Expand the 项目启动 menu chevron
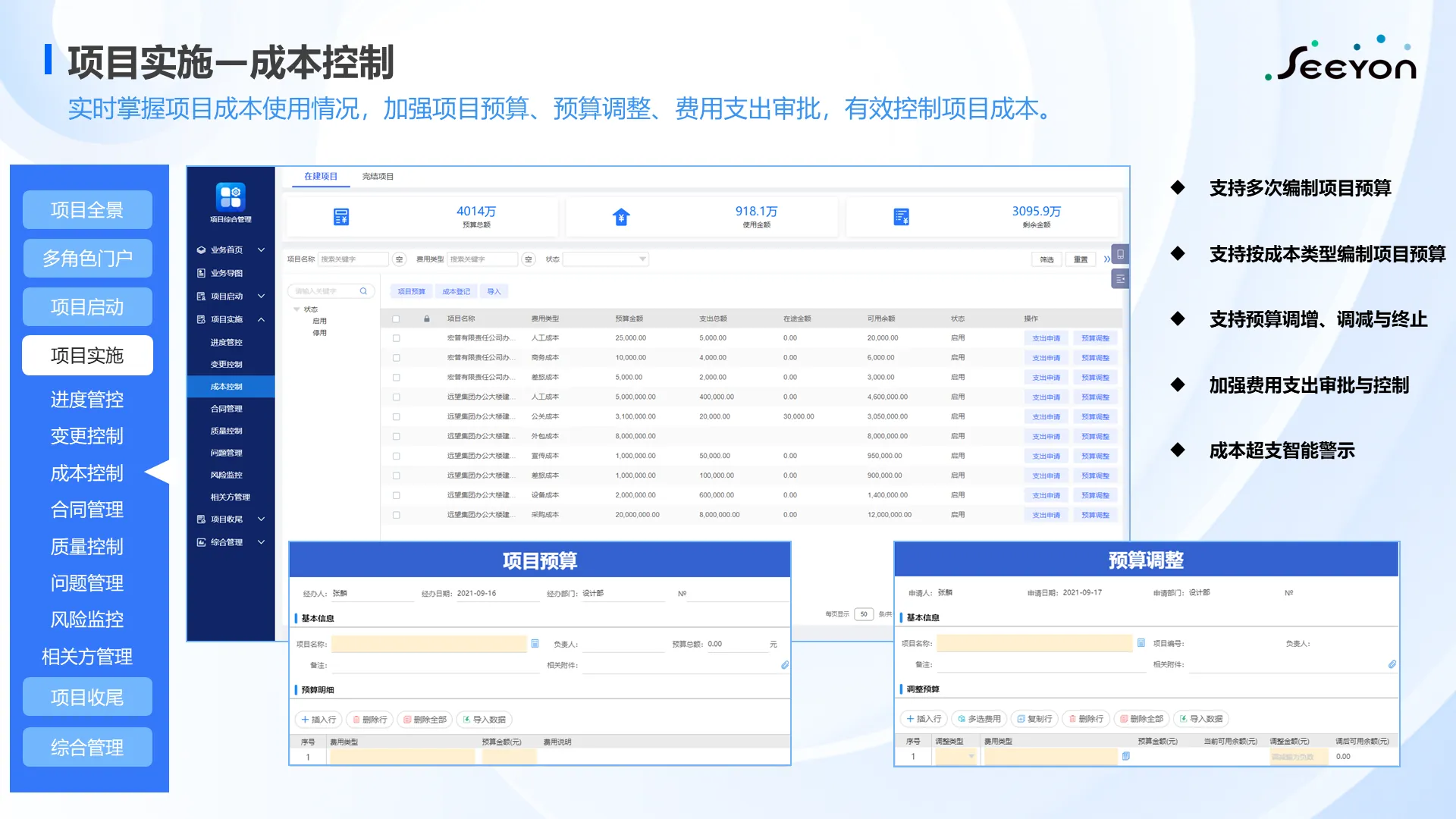 tap(261, 297)
